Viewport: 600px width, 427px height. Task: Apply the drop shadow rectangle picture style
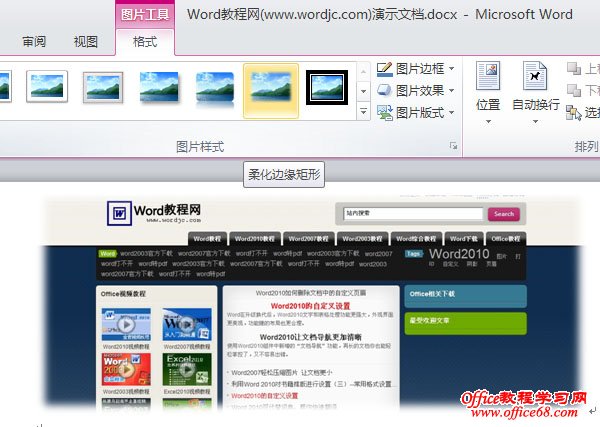click(159, 87)
